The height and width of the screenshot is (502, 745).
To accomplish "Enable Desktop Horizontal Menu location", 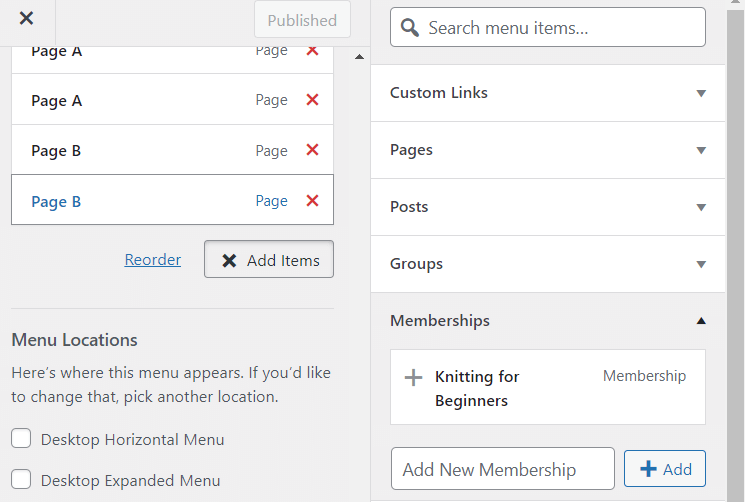I will point(21,438).
